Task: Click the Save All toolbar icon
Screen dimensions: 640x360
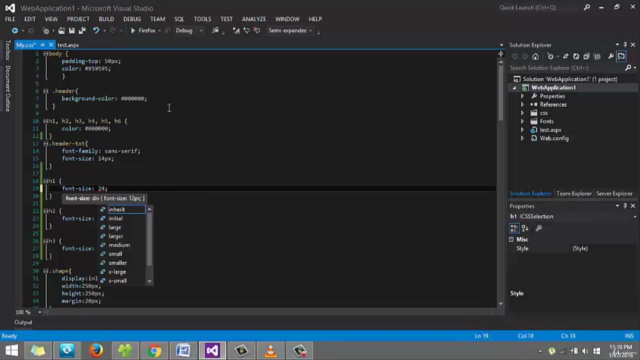Action: [82, 31]
